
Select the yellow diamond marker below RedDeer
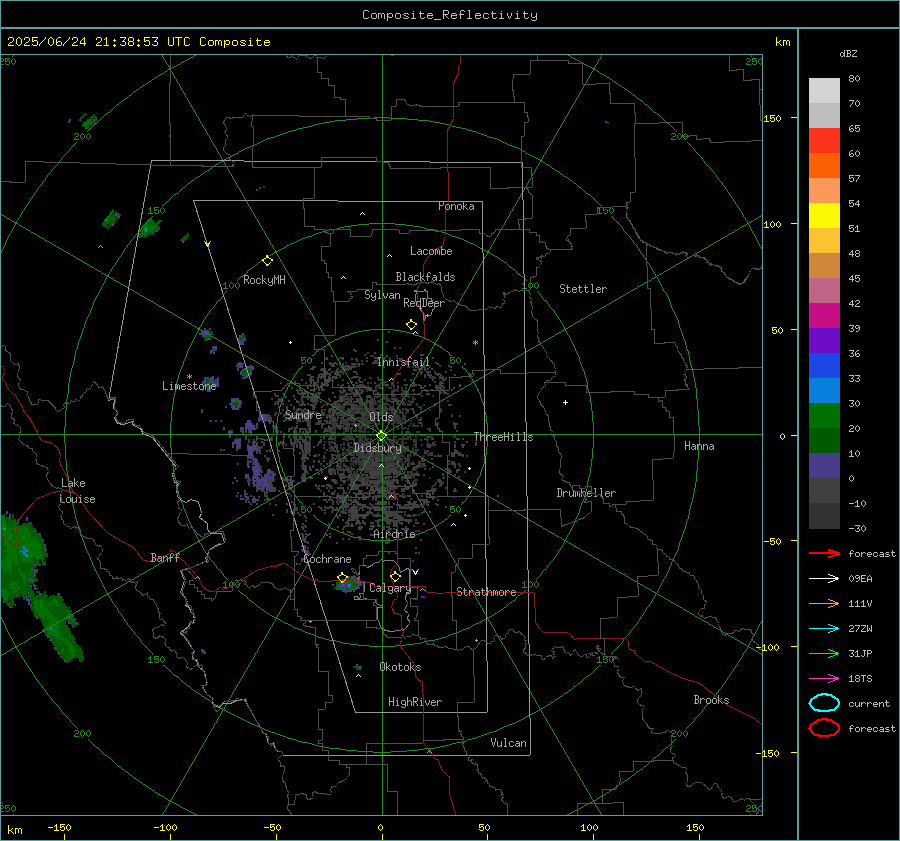[x=411, y=325]
